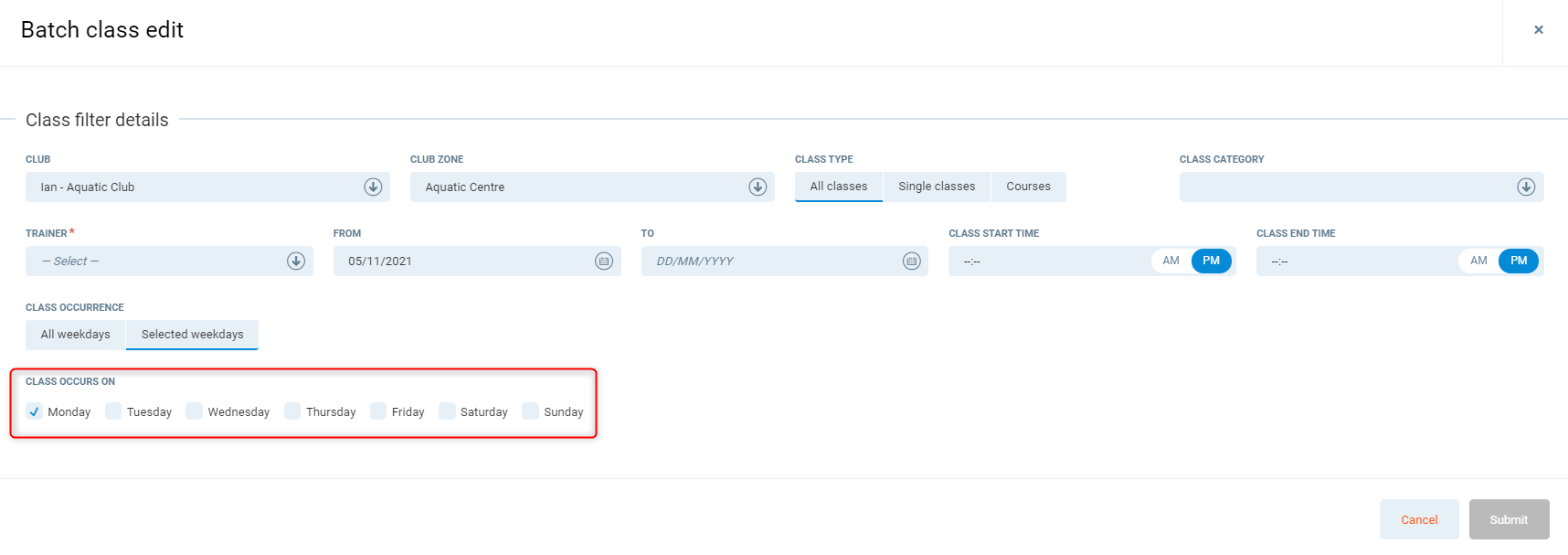
Task: Select the Saturday checkbox
Action: coord(447,411)
